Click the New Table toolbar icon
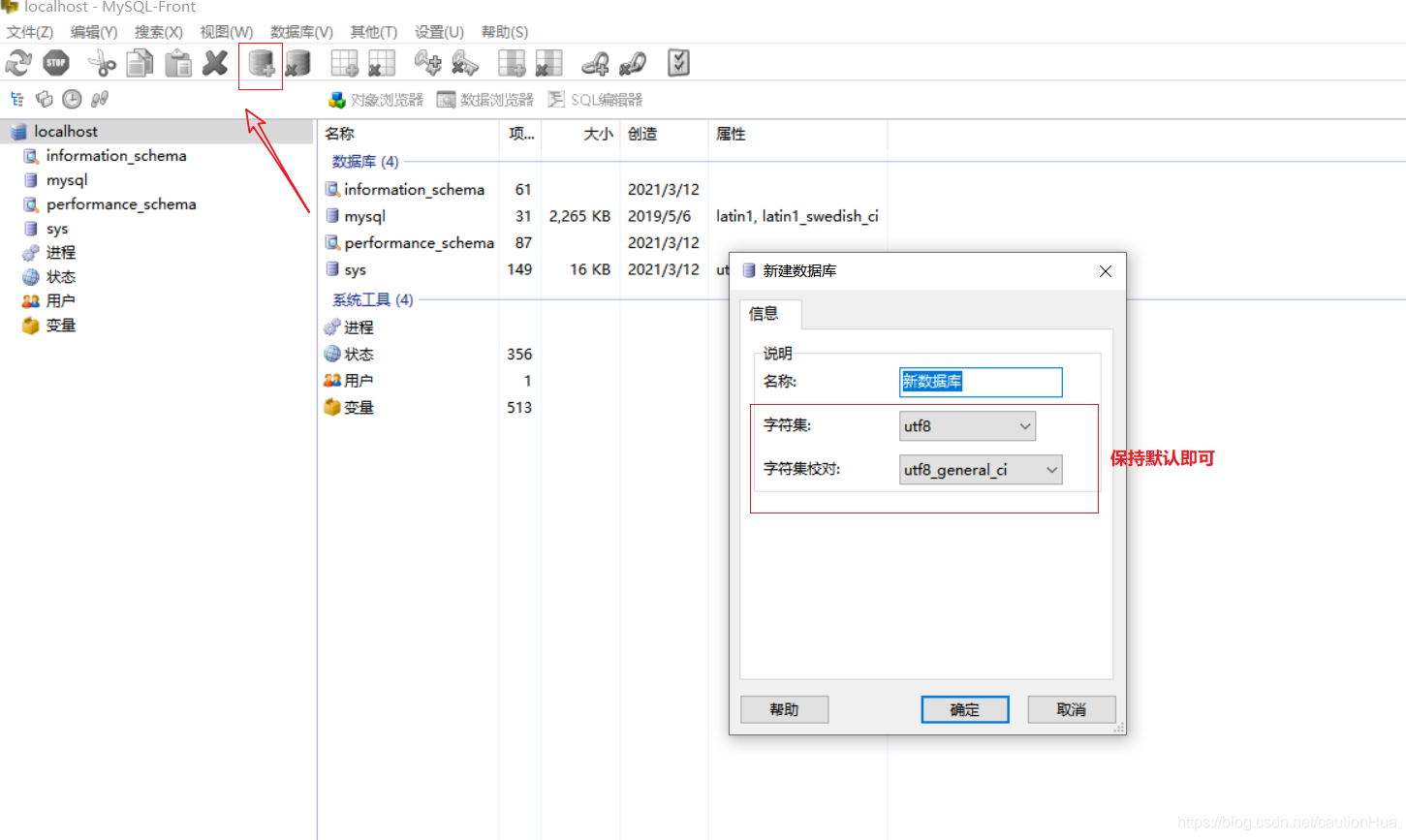This screenshot has width=1406, height=840. coord(344,64)
